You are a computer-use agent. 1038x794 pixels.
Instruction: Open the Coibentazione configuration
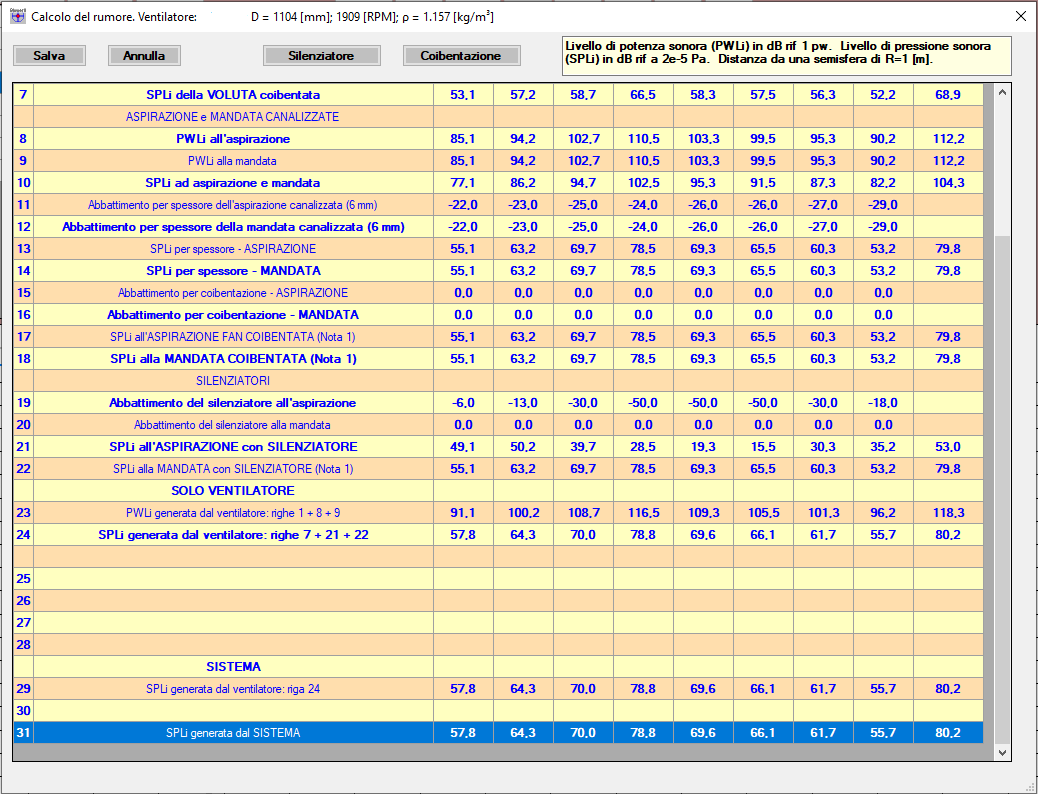461,55
